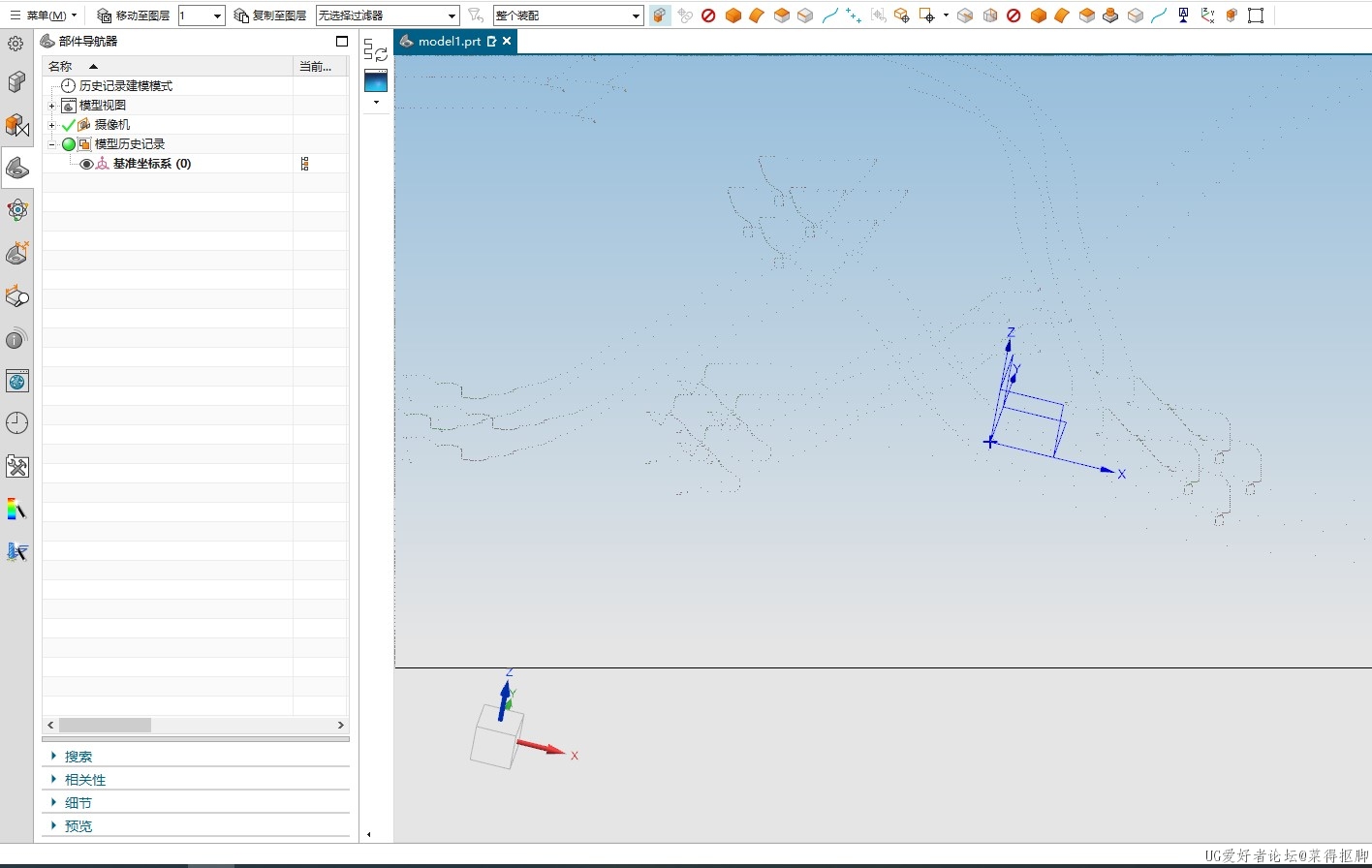Expand the 细节 section
The image size is (1372, 868).
(53, 802)
